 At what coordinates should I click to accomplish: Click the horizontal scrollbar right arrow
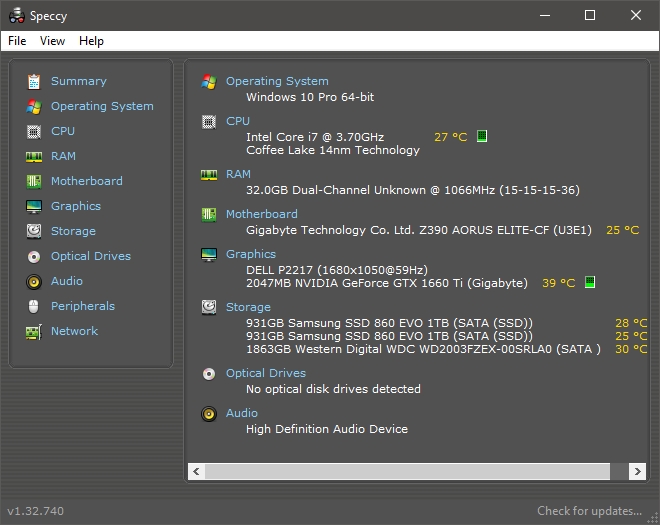(x=636, y=471)
